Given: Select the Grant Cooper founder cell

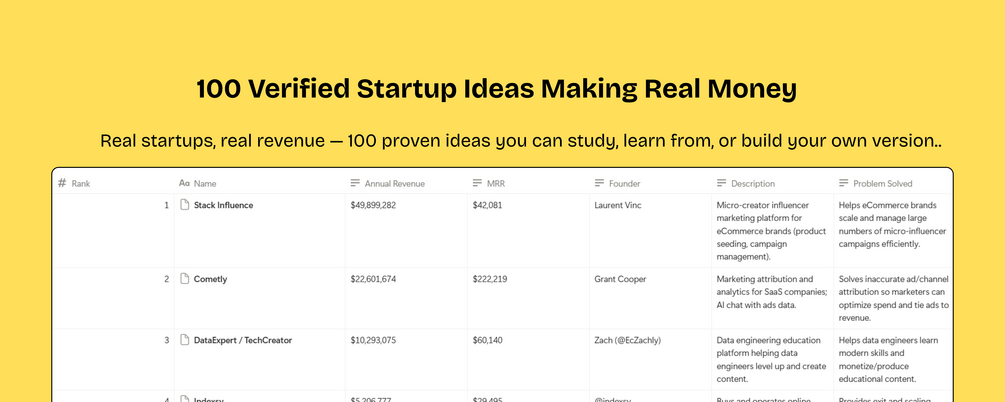Looking at the screenshot, I should pyautogui.click(x=620, y=279).
